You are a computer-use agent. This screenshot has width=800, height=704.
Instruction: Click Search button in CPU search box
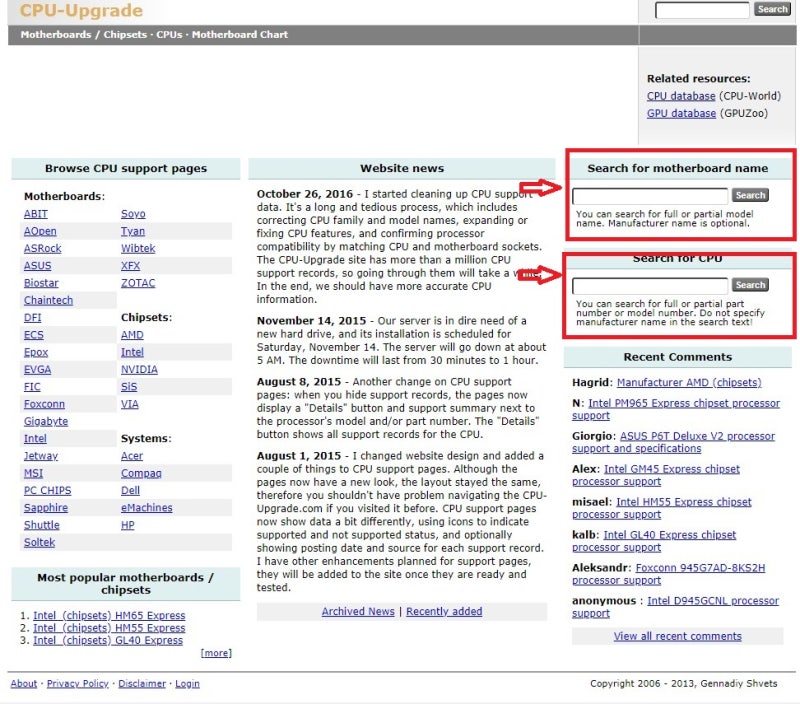coord(750,285)
